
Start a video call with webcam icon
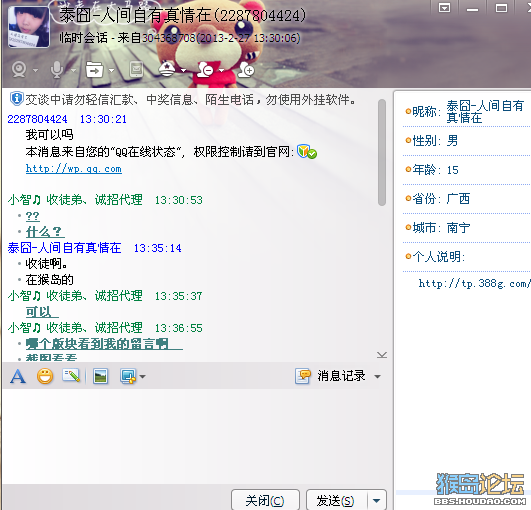(x=19, y=69)
